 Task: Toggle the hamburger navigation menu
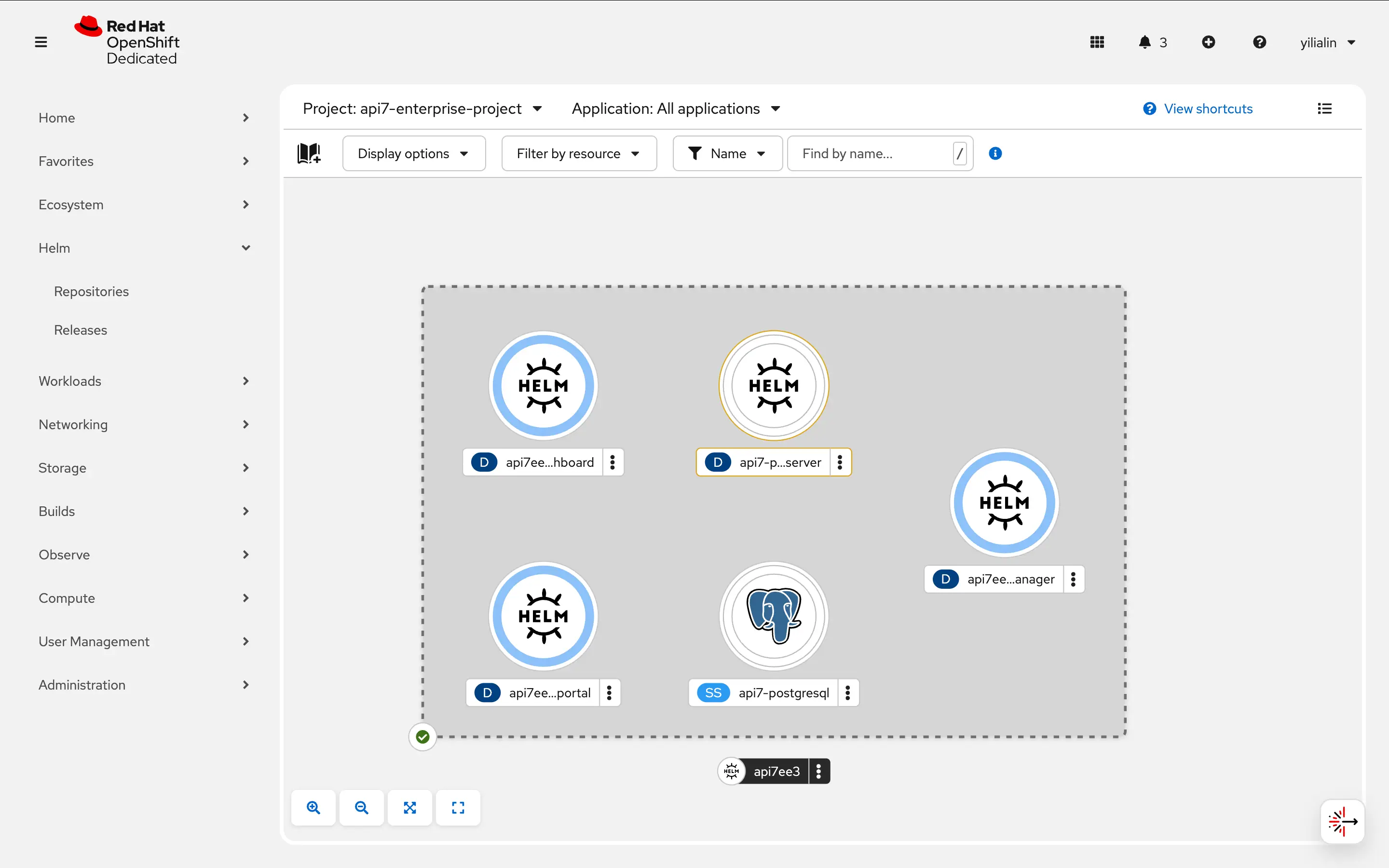click(x=41, y=42)
